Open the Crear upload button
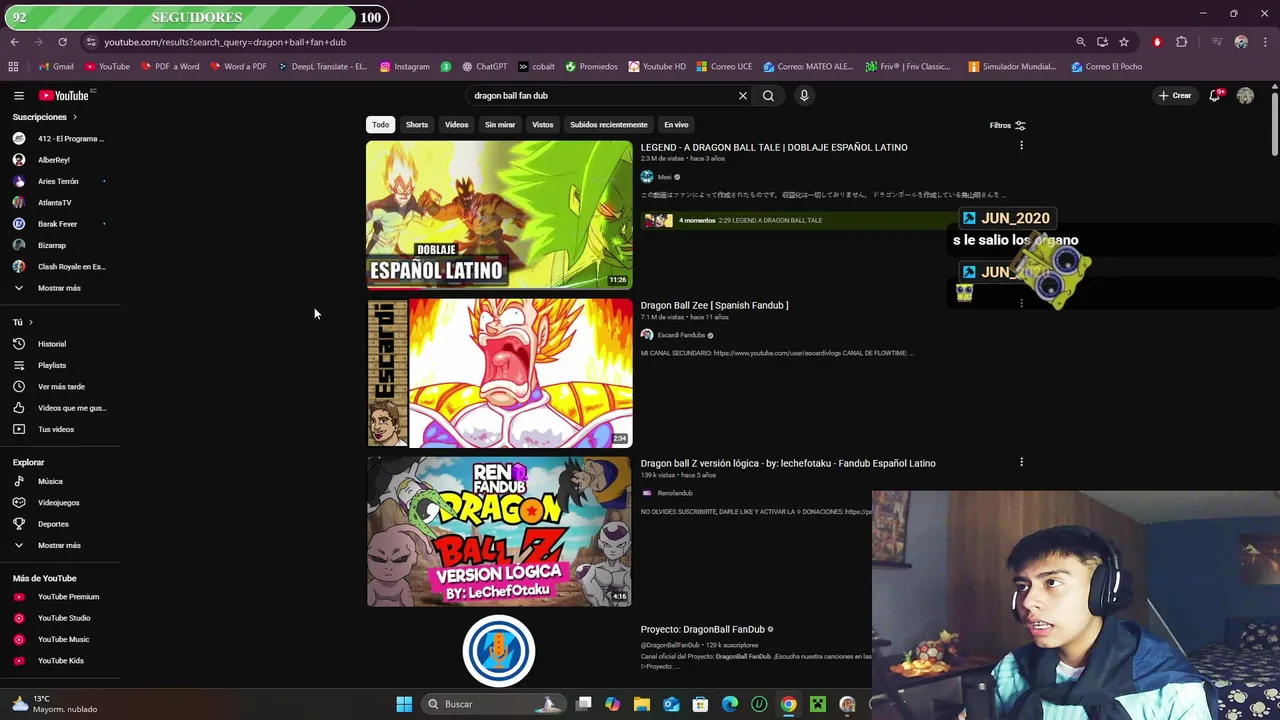 coord(1174,96)
